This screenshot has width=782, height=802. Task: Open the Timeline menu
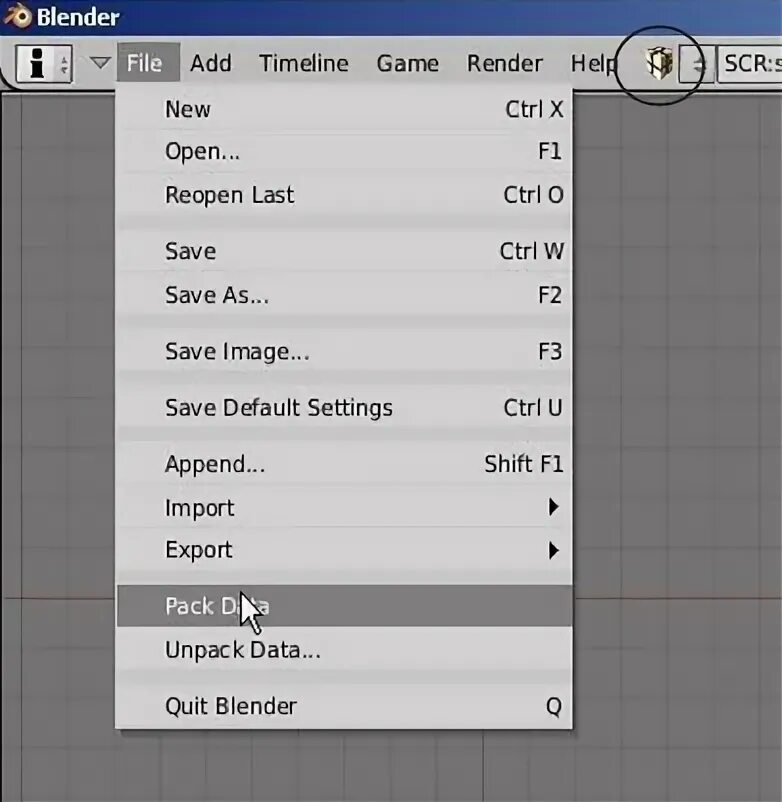click(x=304, y=63)
